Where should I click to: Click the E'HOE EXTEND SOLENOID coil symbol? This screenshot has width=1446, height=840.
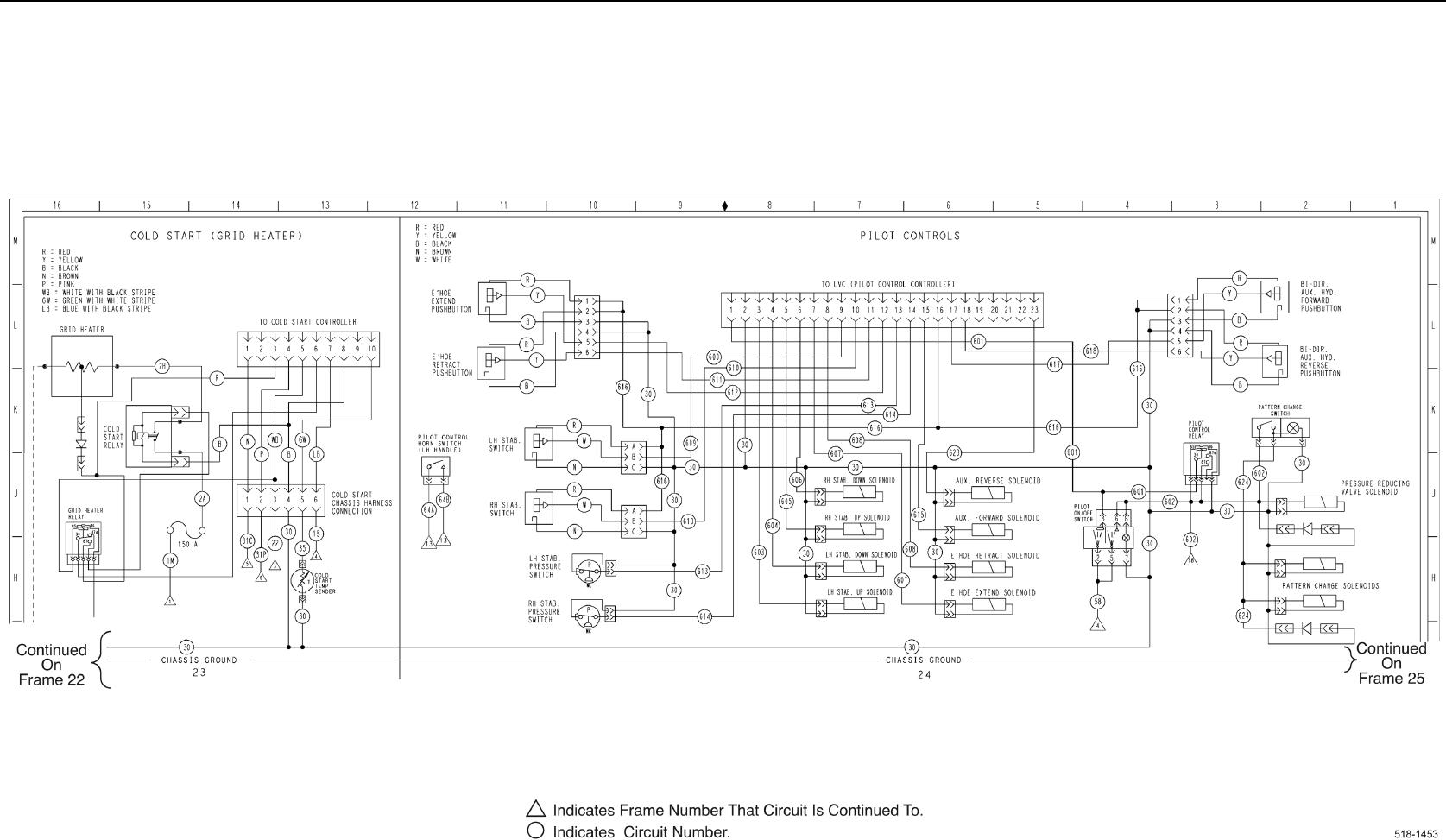point(988,605)
